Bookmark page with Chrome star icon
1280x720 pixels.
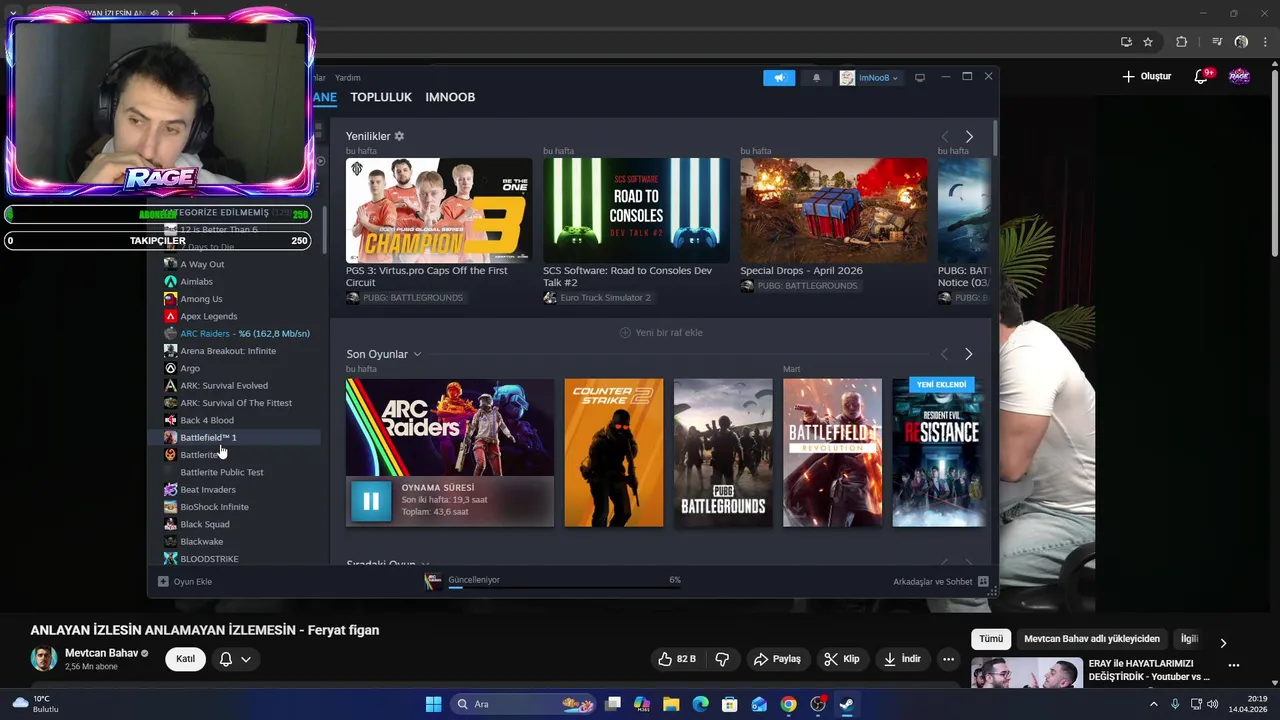click(x=1148, y=42)
